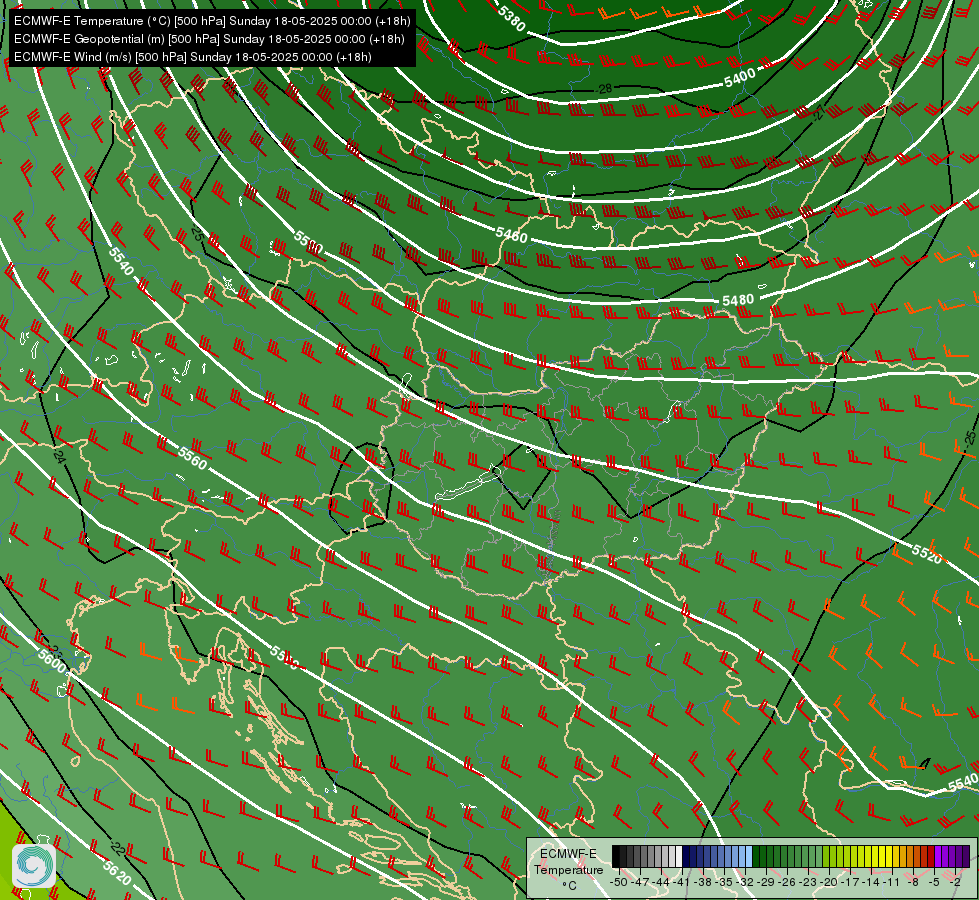Screen dimensions: 979x900
Task: Click the -44 legend scale value
Action: (661, 883)
